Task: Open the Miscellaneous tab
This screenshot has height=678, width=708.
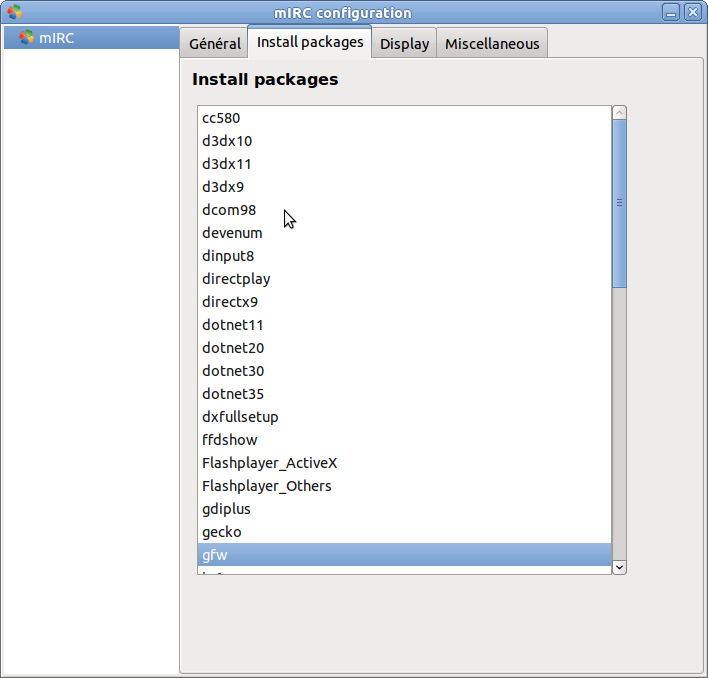Action: pos(492,44)
